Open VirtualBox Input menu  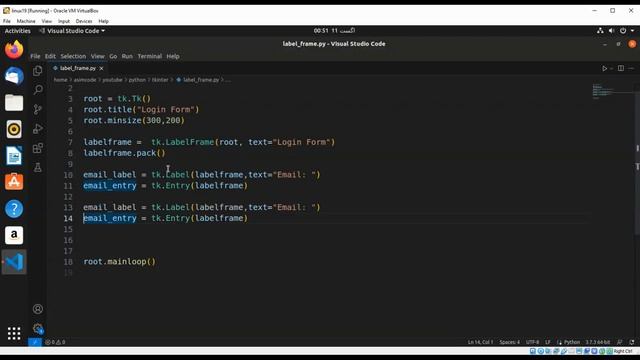(64, 21)
